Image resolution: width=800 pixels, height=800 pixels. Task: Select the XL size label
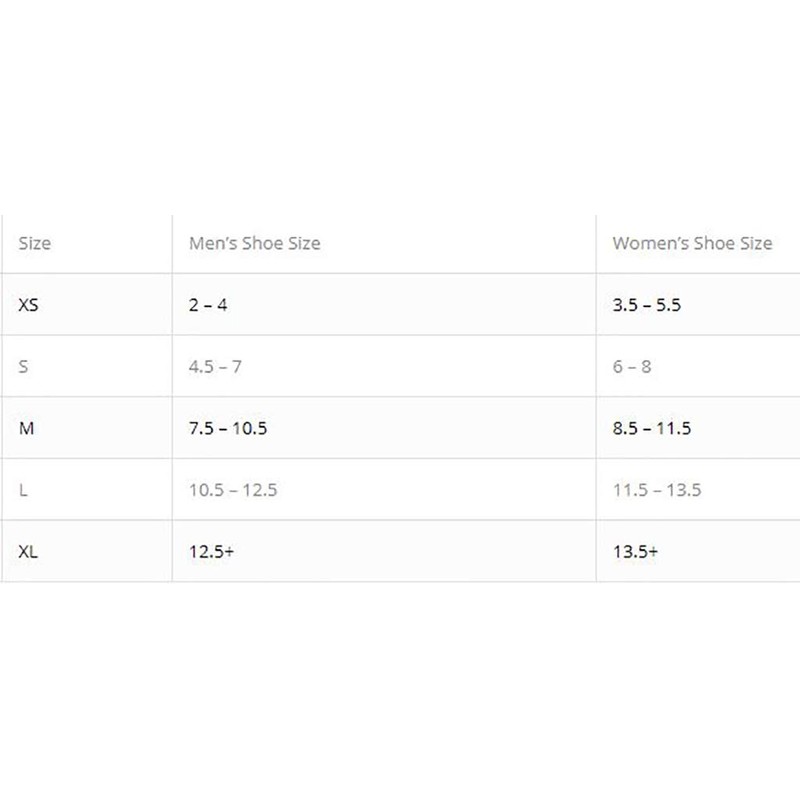click(29, 551)
